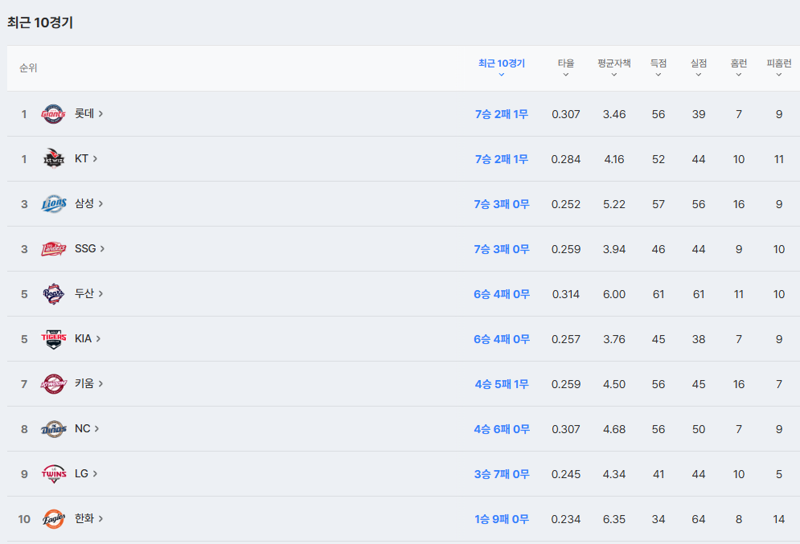Sort by 득점 column header
Viewport: 800px width, 544px height.
coord(658,68)
